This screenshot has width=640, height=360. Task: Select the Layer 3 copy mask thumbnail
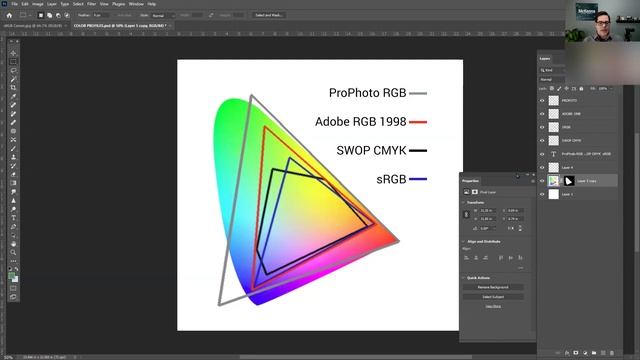pyautogui.click(x=569, y=181)
